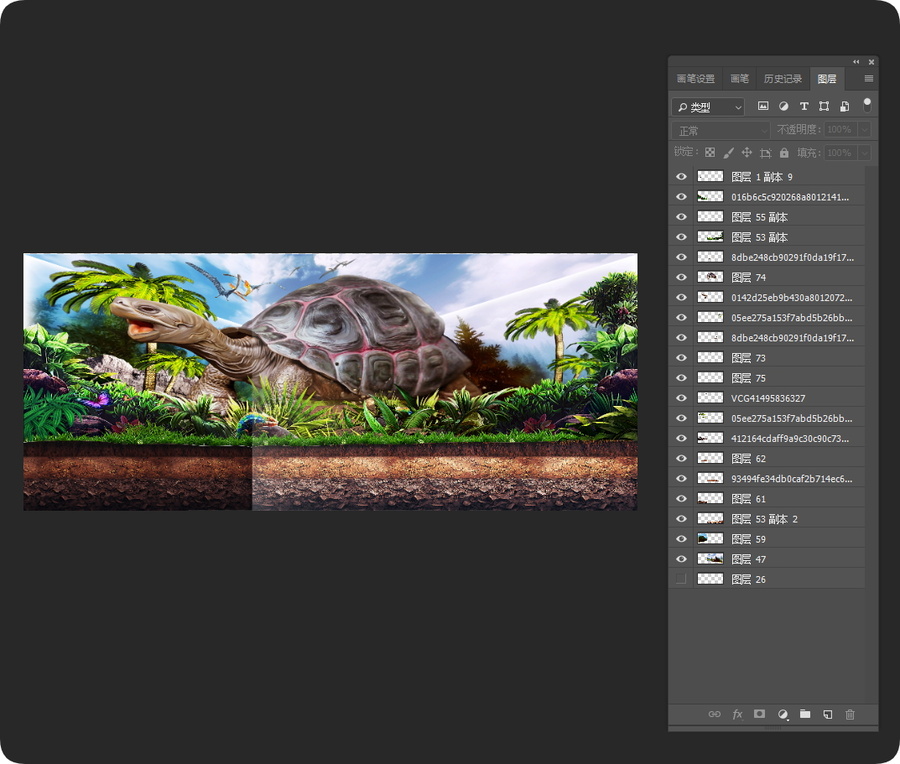Show hidden layer 图层 26
Screen dimensions: 900x764
[x=681, y=579]
